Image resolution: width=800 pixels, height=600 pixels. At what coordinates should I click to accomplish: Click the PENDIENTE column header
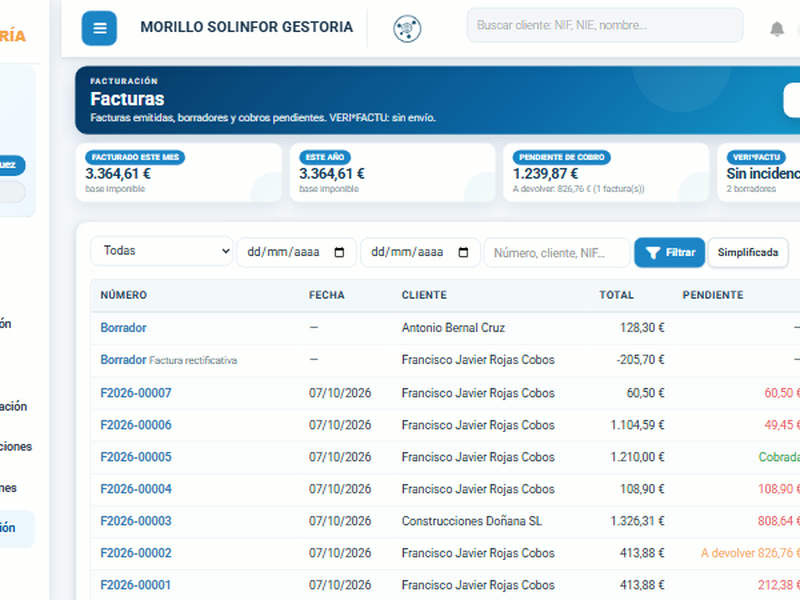click(713, 295)
